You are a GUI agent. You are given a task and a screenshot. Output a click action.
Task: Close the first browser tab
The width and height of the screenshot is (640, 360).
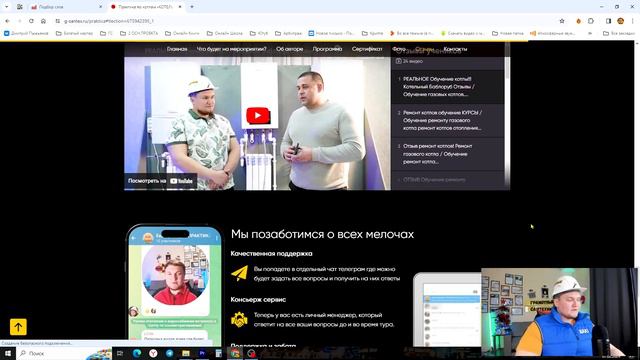101,7
